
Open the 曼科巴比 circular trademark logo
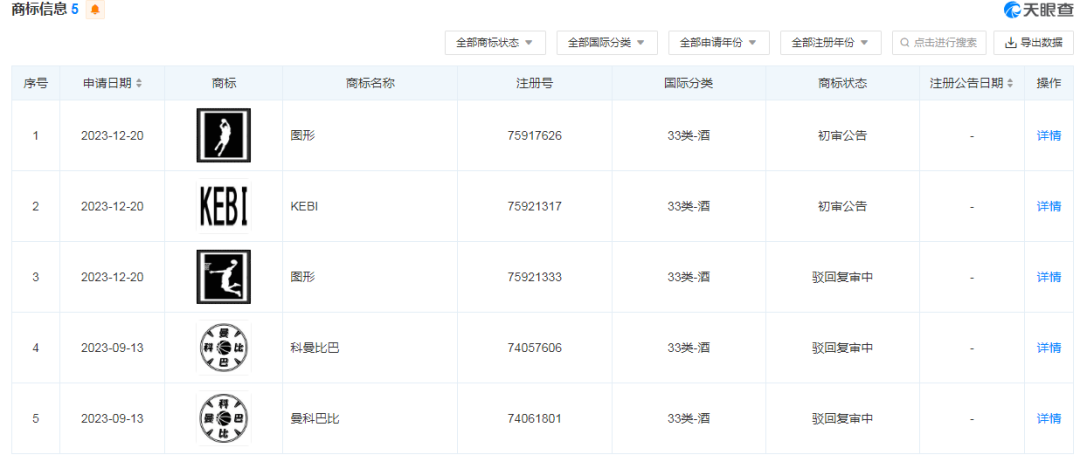coord(223,418)
